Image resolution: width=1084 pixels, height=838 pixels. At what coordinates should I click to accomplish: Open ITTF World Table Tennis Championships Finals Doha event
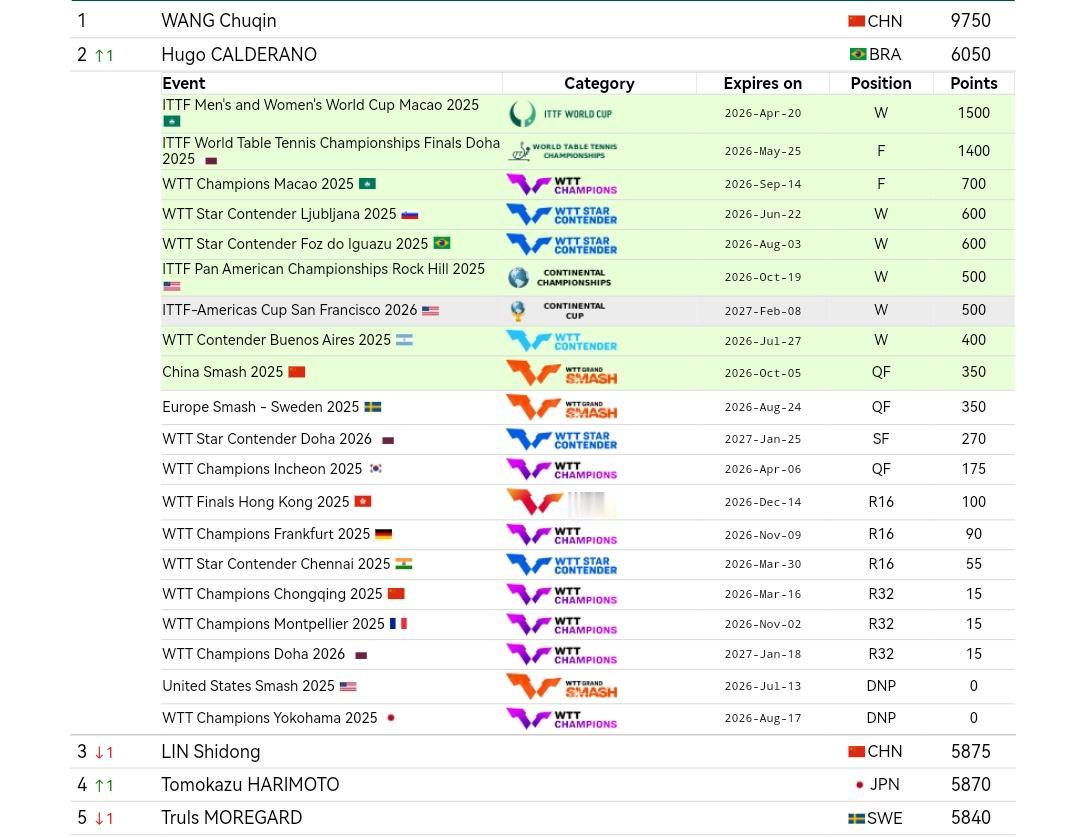[x=330, y=151]
